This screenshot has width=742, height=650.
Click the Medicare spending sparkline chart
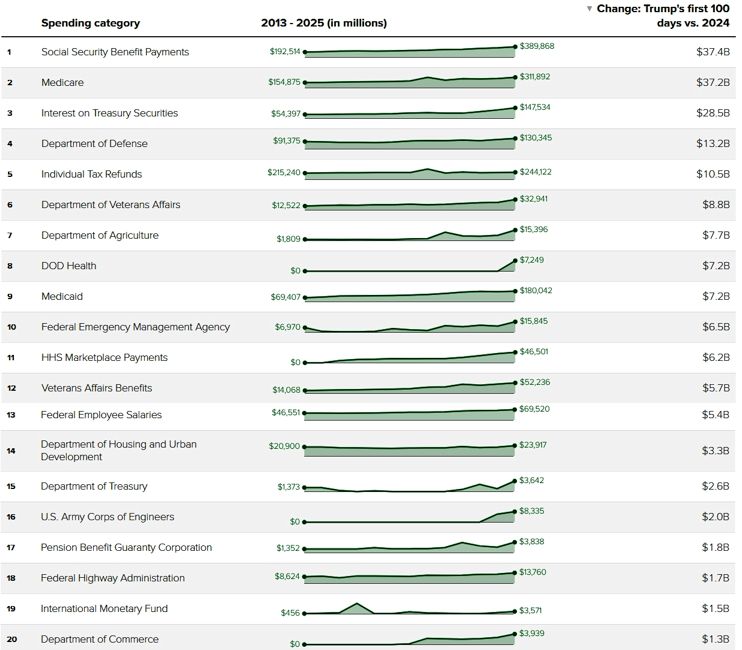pos(409,80)
